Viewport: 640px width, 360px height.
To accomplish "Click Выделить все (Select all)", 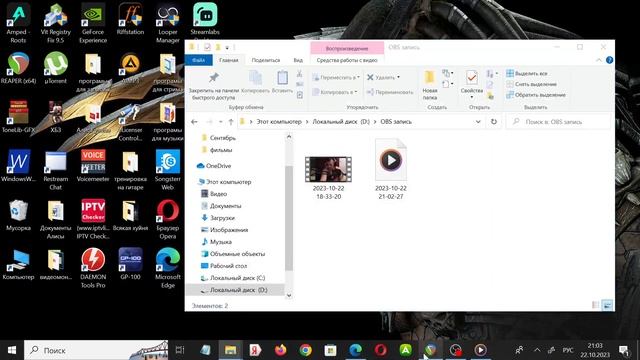I will tap(527, 73).
